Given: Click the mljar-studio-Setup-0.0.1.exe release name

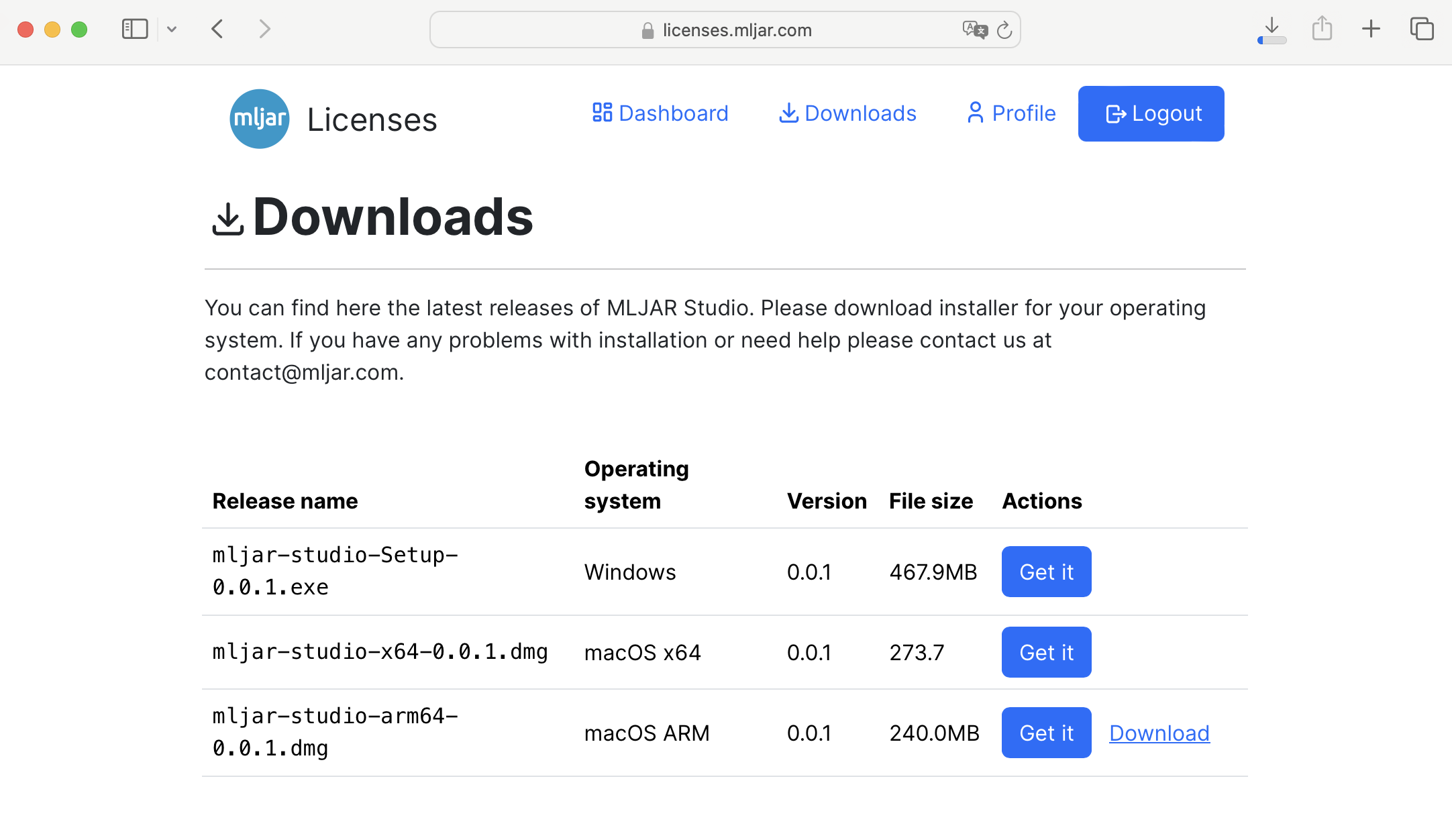Looking at the screenshot, I should coord(335,571).
